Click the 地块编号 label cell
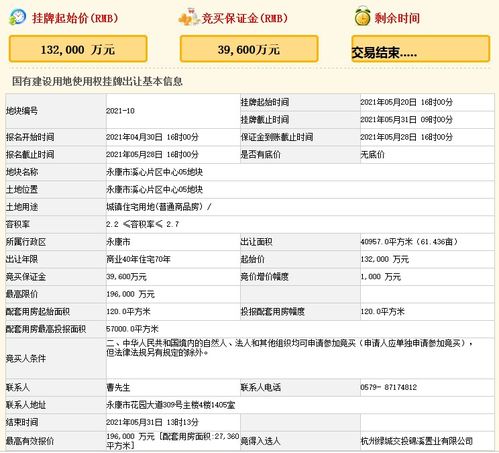Image resolution: width=499 pixels, height=453 pixels. pos(56,111)
